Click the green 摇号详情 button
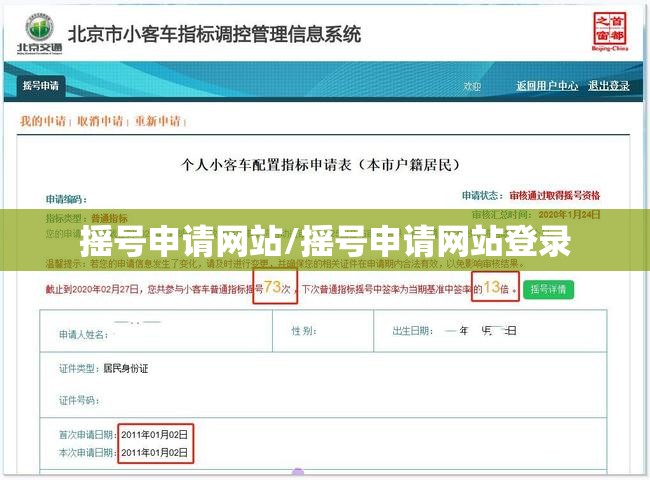 (x=548, y=289)
